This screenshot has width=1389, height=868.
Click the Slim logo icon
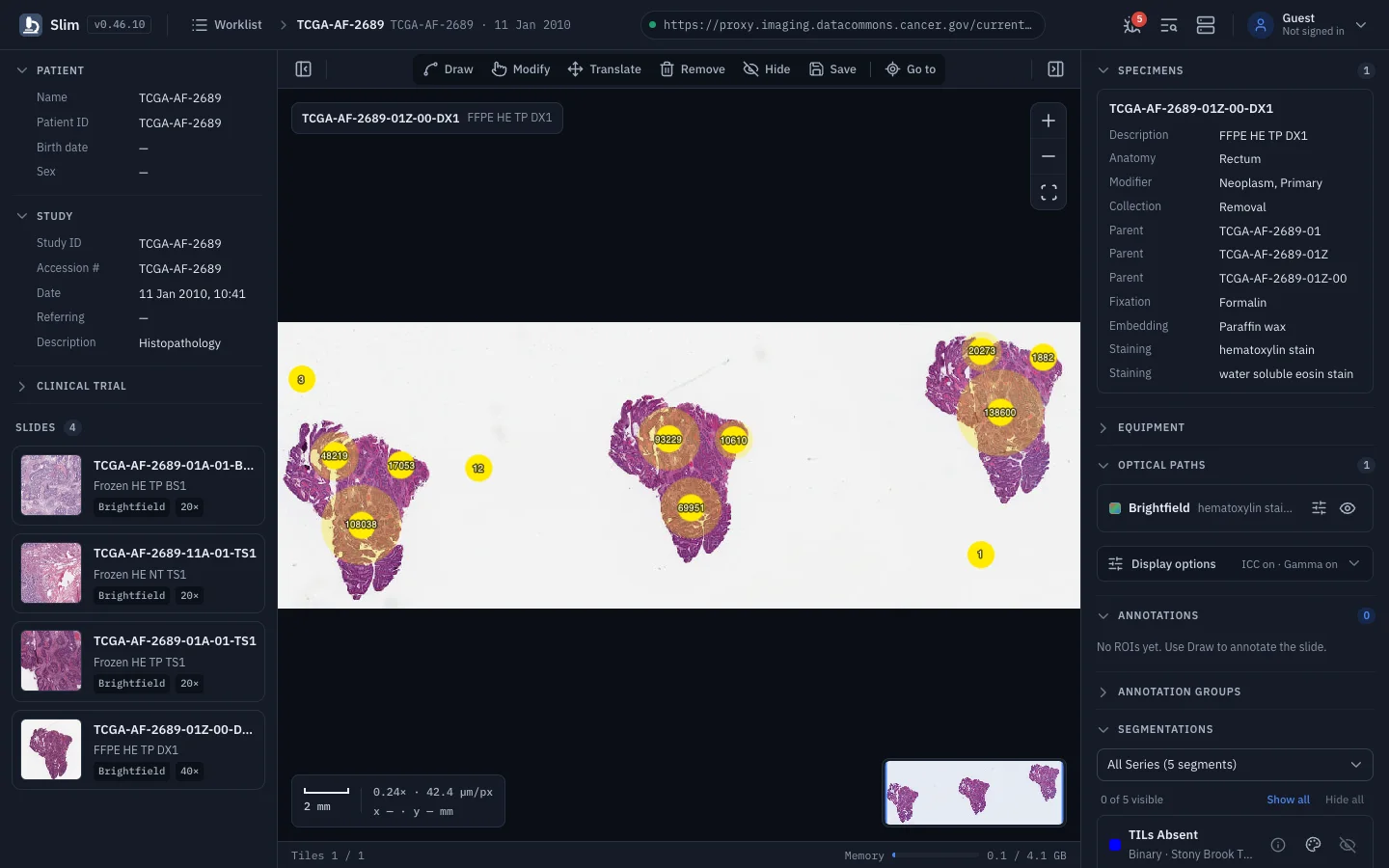click(31, 25)
